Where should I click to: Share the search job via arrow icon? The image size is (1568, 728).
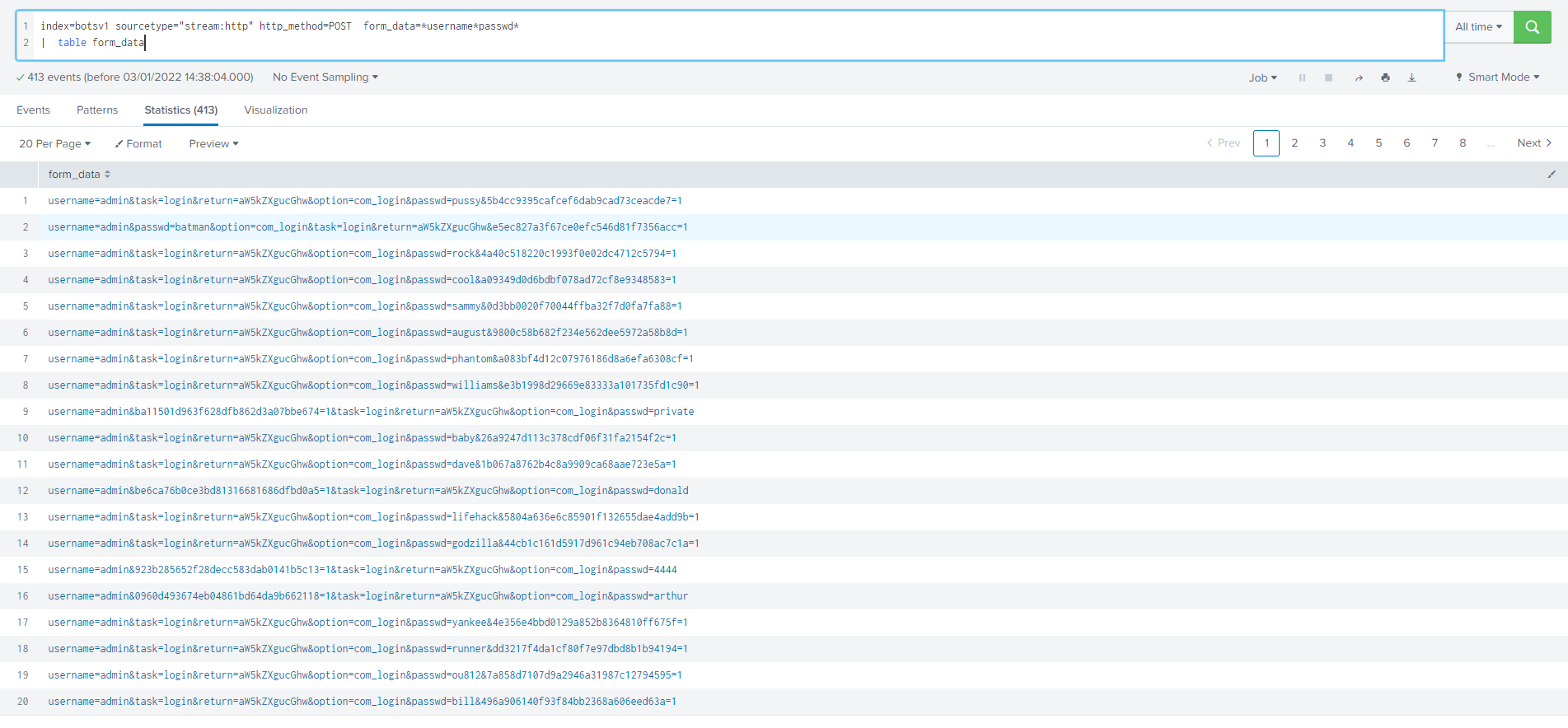[x=1358, y=77]
